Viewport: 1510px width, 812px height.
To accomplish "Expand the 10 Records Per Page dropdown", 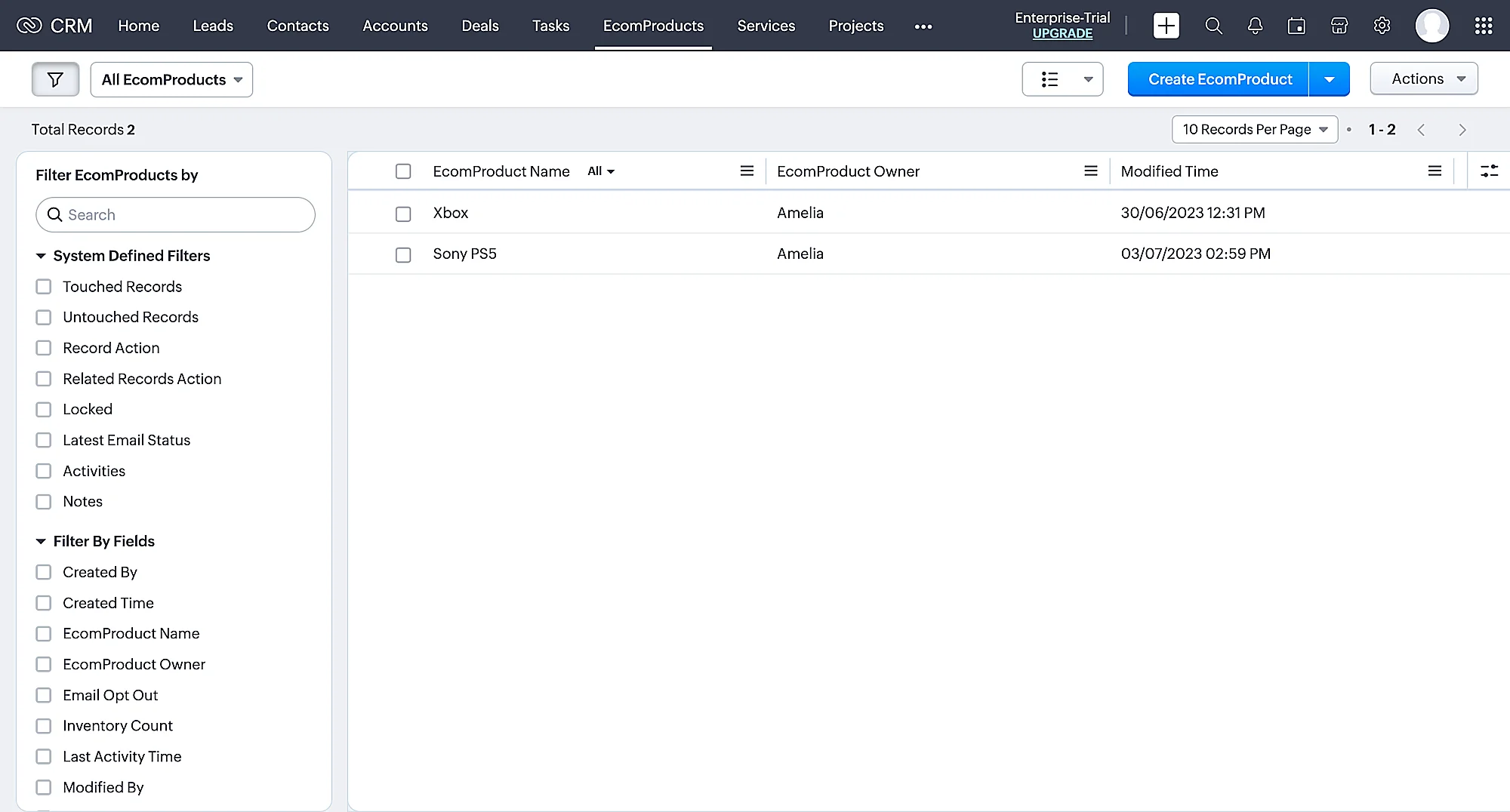I will 1254,130.
